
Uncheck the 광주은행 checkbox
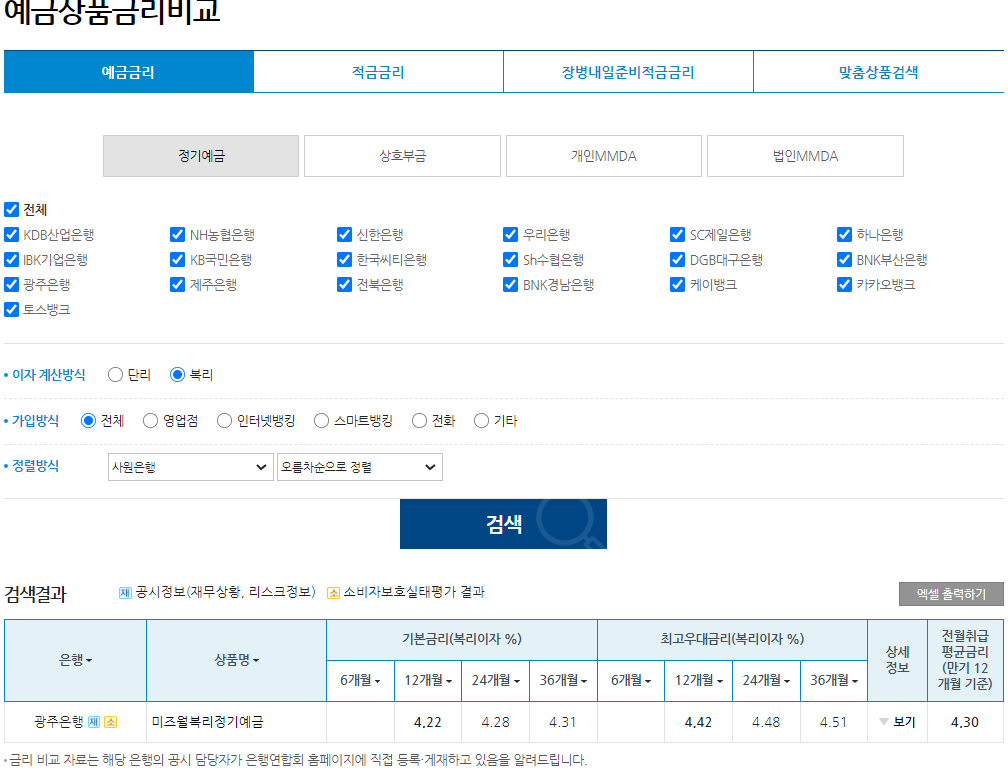click(x=12, y=285)
